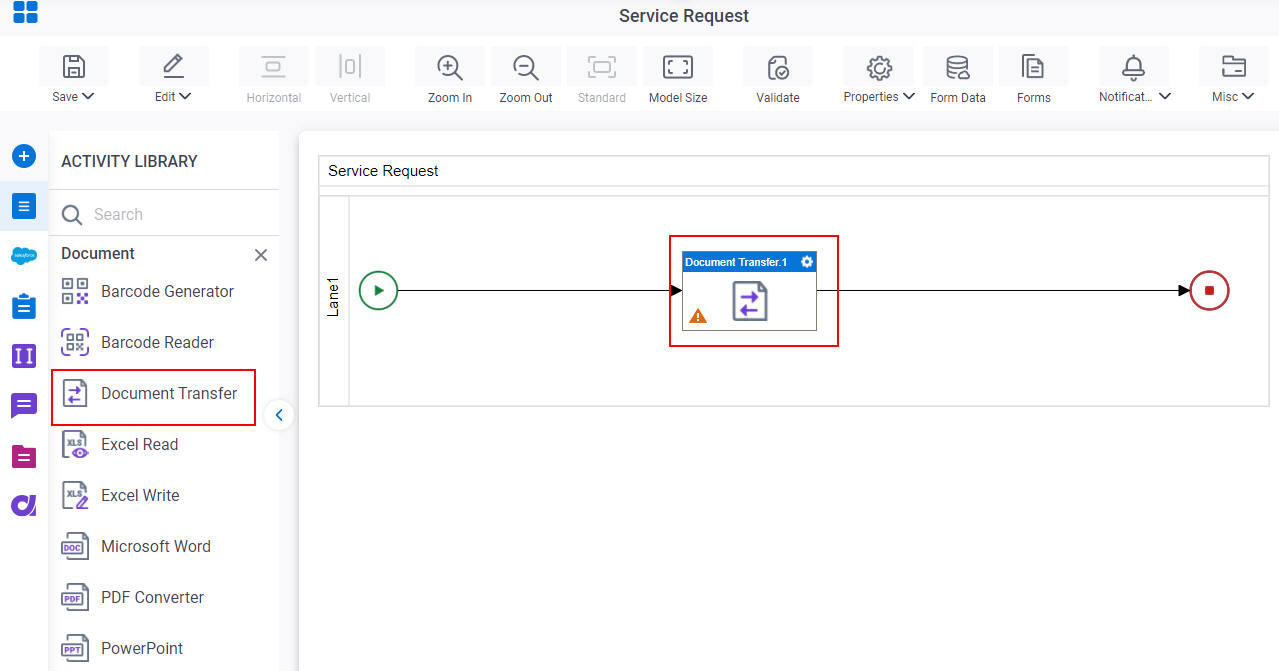Click the Standard size icon
Screen dimensions: 1279x671
pyautogui.click(x=602, y=66)
